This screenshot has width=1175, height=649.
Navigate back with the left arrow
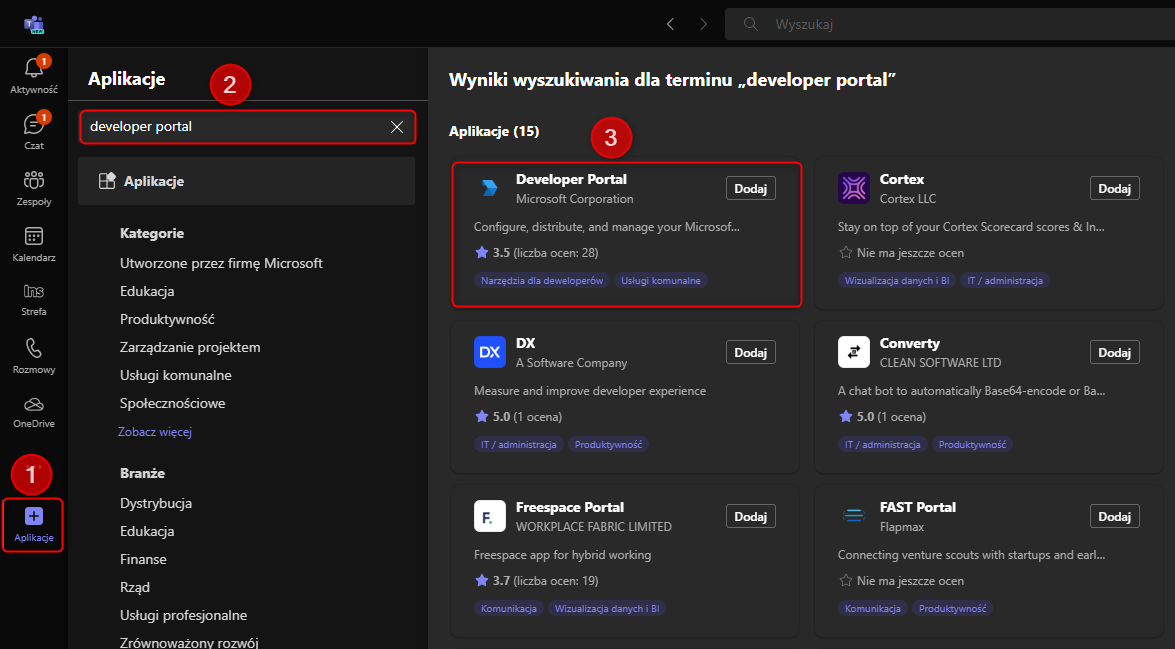tap(670, 23)
